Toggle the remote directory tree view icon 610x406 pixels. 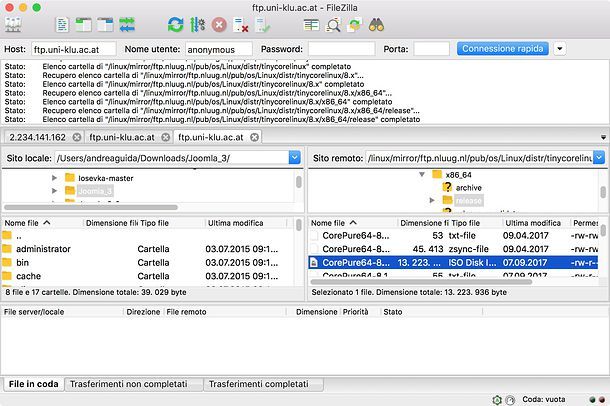coord(105,25)
